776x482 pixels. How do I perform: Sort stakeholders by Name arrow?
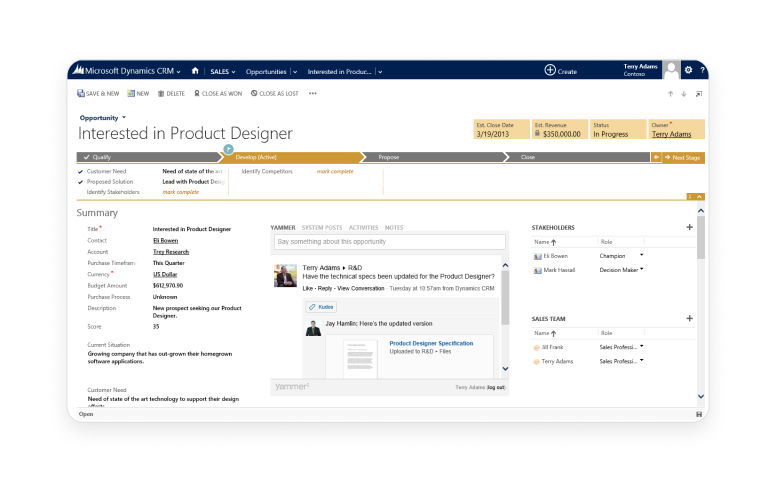553,242
